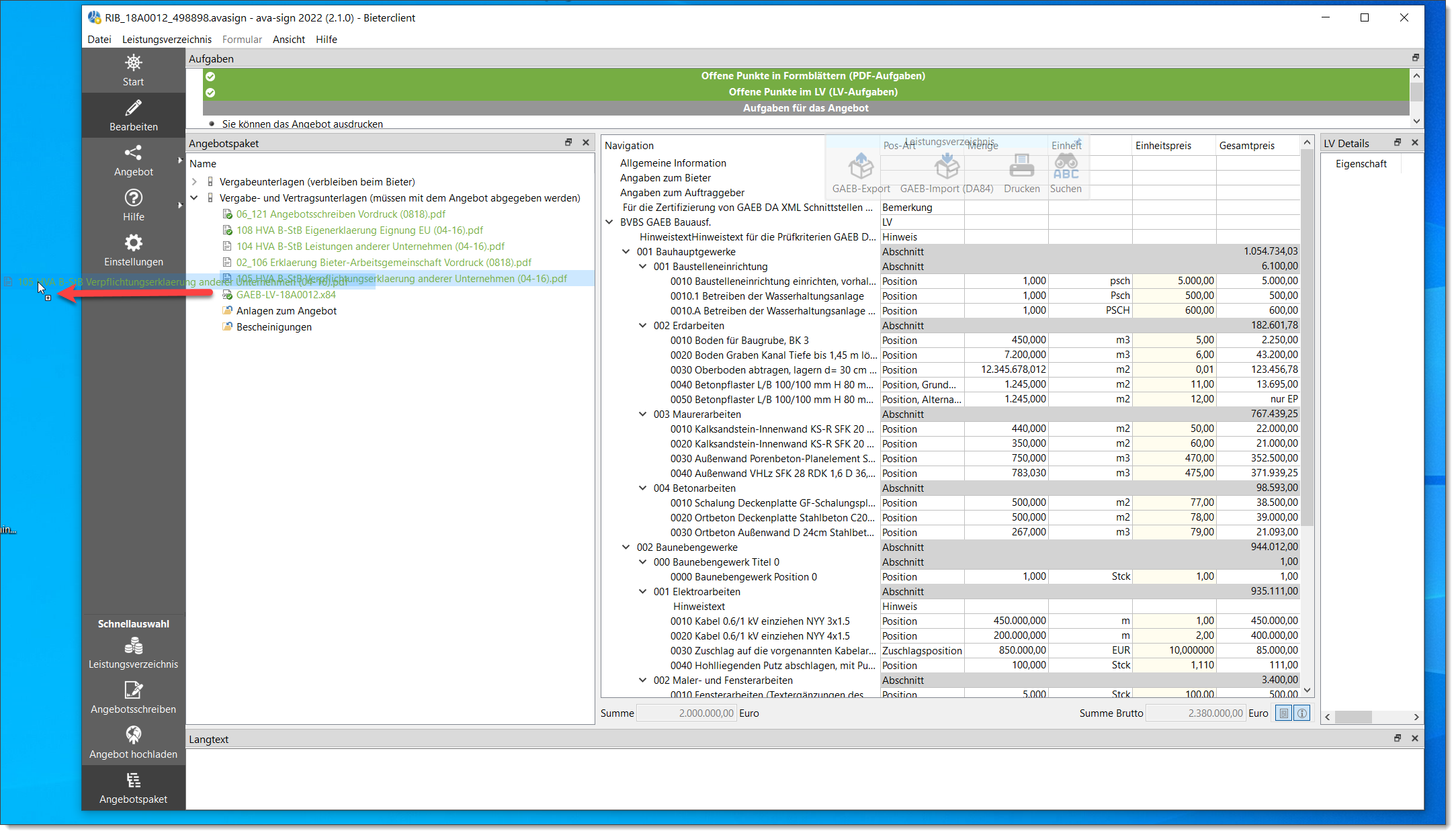Image resolution: width=1456 pixels, height=835 pixels.
Task: Click the Suchen binoculars icon
Action: pyautogui.click(x=1066, y=166)
